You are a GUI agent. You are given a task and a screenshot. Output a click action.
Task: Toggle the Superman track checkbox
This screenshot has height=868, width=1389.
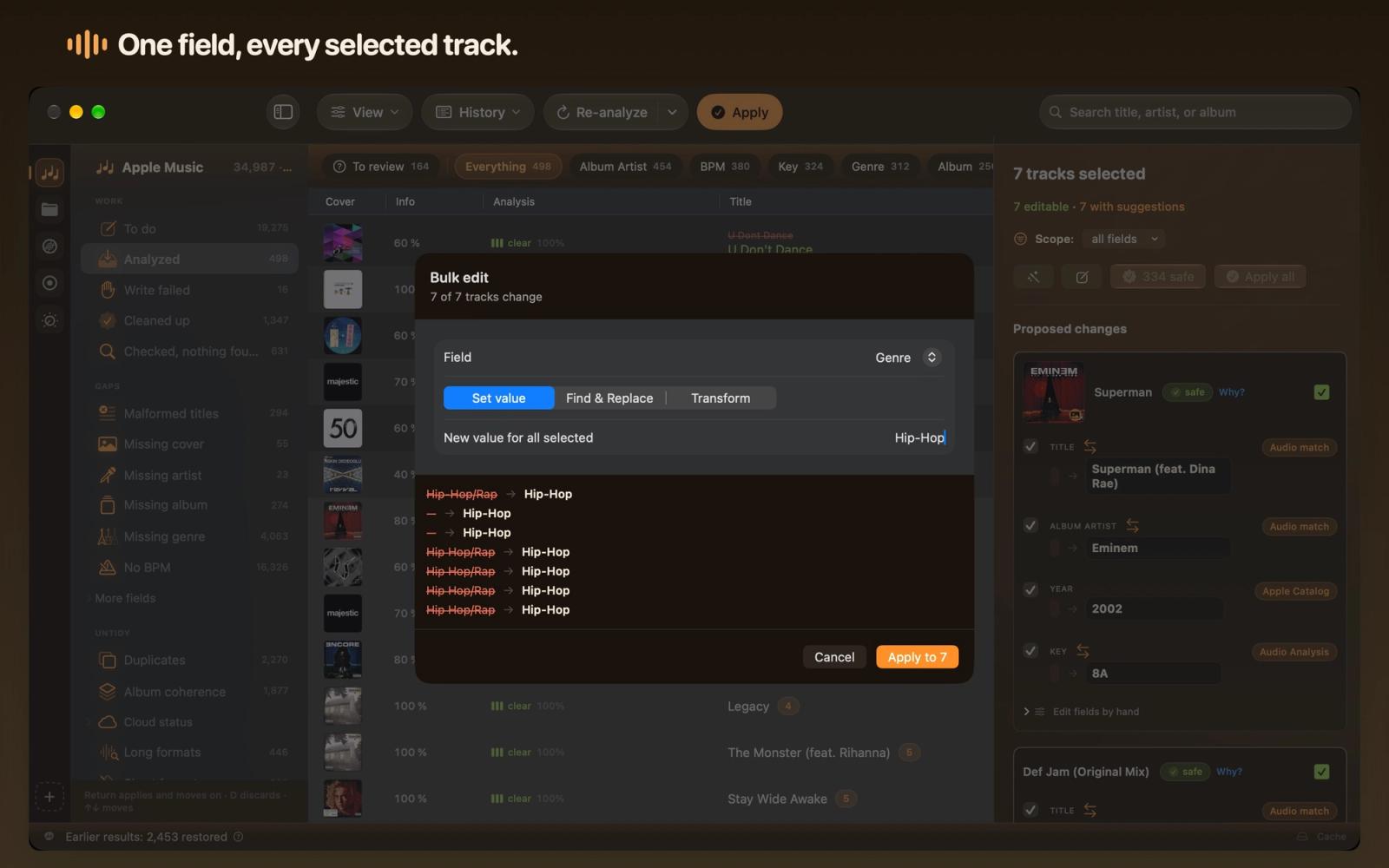(1321, 392)
